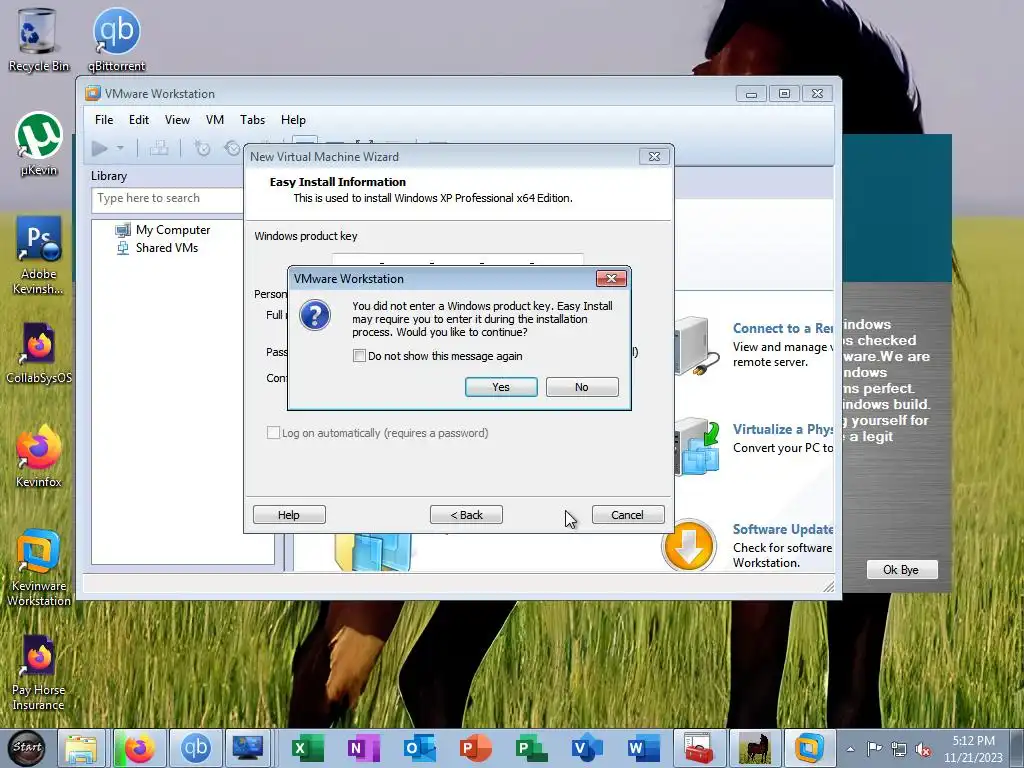Select Shared VMs in Library tree
The image size is (1024, 768).
coord(167,248)
